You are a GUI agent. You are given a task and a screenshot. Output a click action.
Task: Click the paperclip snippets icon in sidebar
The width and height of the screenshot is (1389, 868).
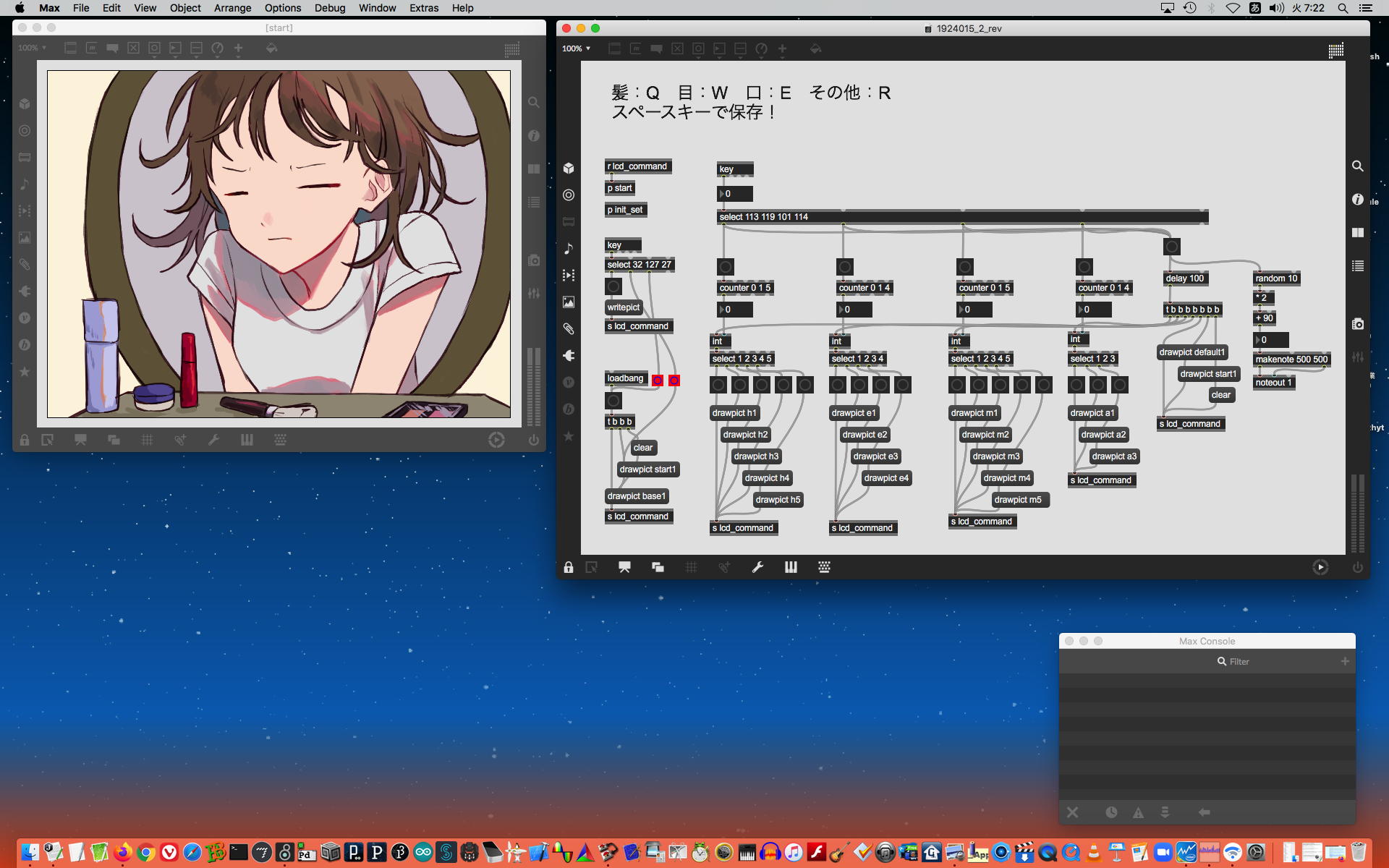(569, 328)
